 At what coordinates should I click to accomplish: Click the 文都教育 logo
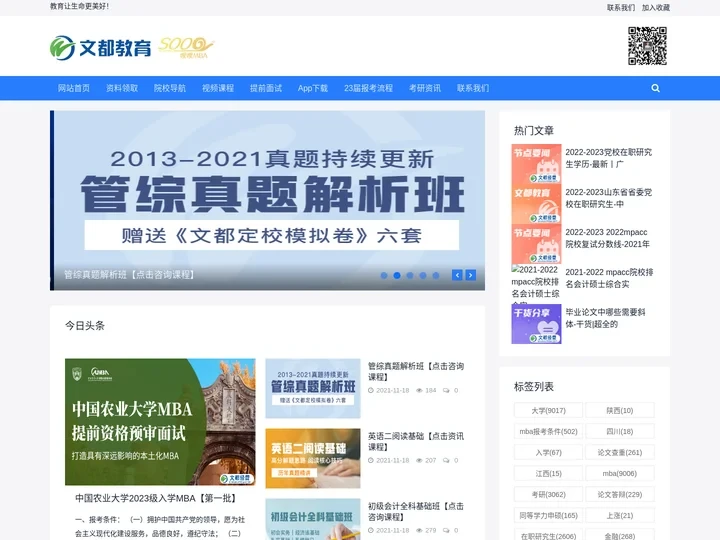pyautogui.click(x=101, y=48)
